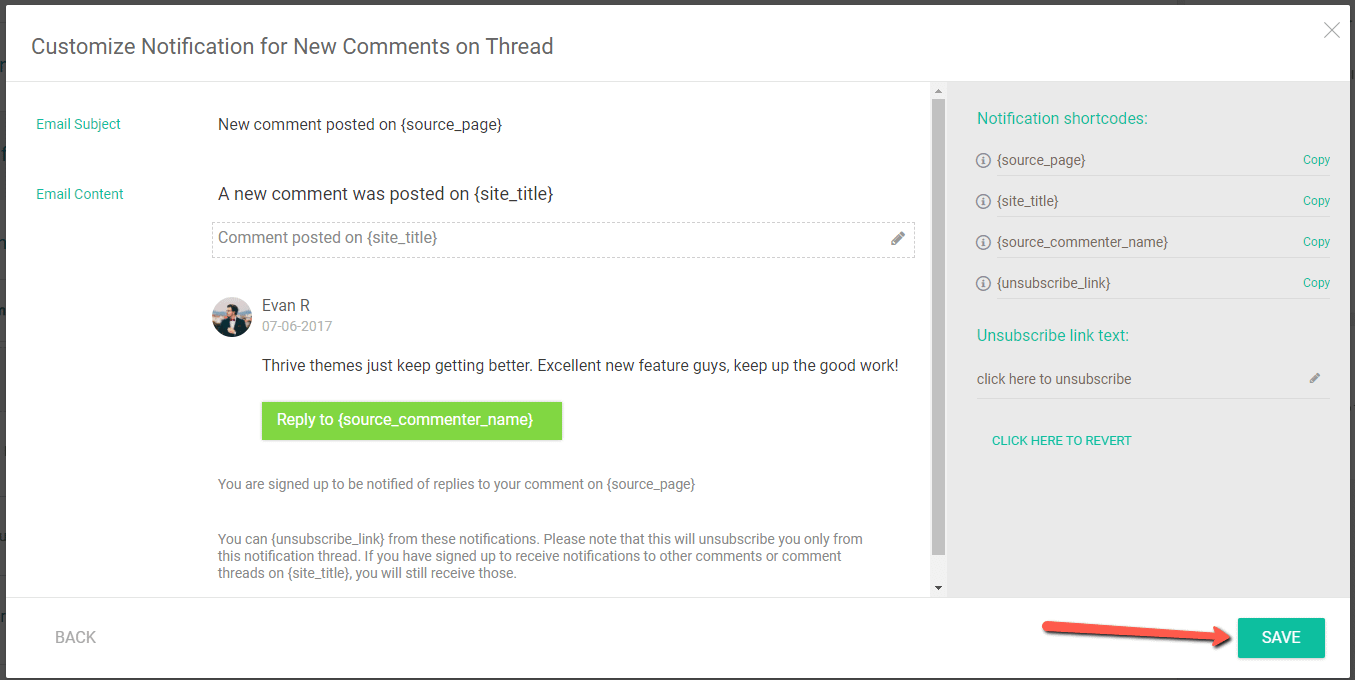
Task: Click the unsubscribe notice paragraph
Action: click(540, 556)
